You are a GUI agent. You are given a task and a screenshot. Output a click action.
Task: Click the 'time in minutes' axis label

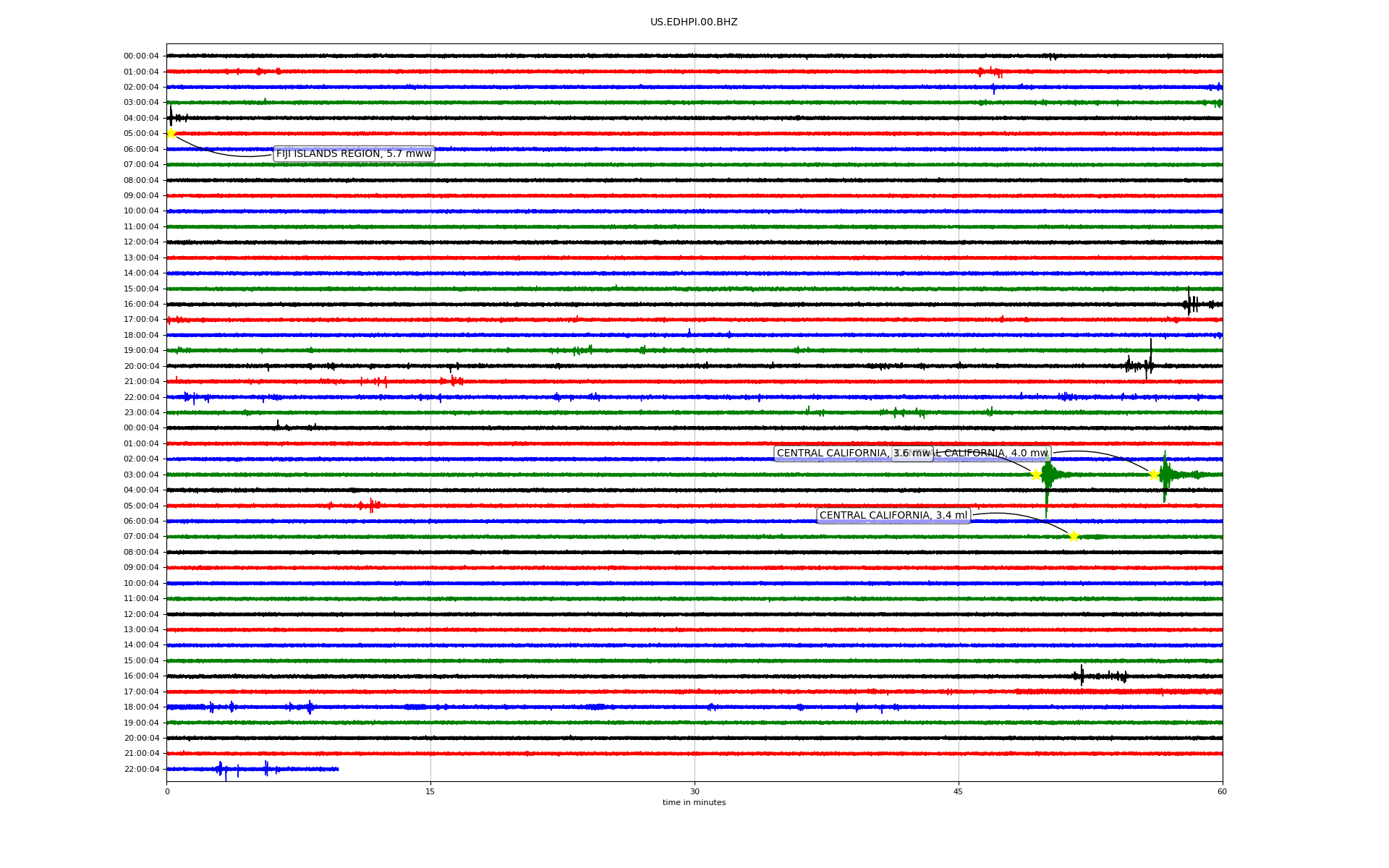point(694,803)
